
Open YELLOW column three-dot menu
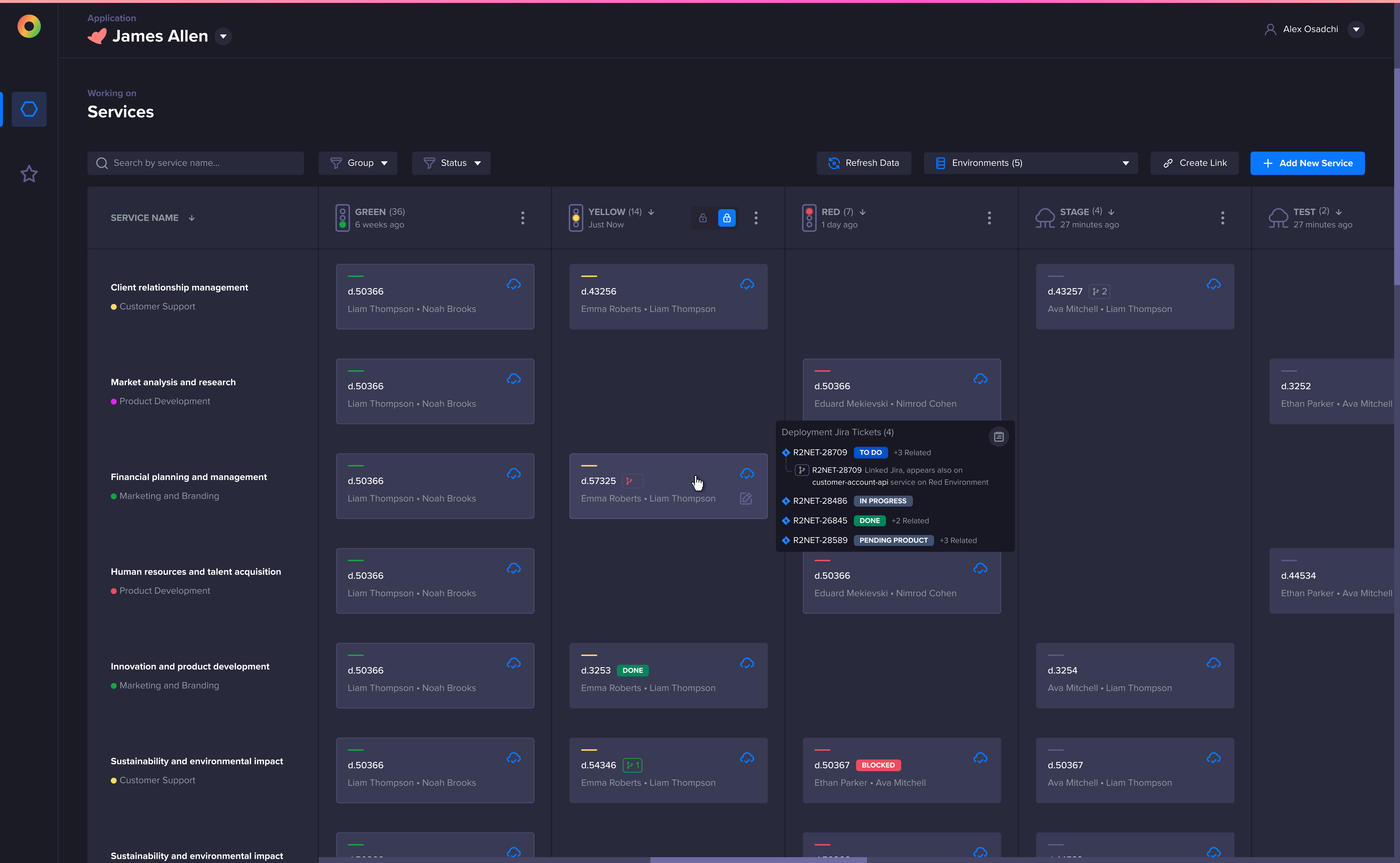[x=756, y=218]
